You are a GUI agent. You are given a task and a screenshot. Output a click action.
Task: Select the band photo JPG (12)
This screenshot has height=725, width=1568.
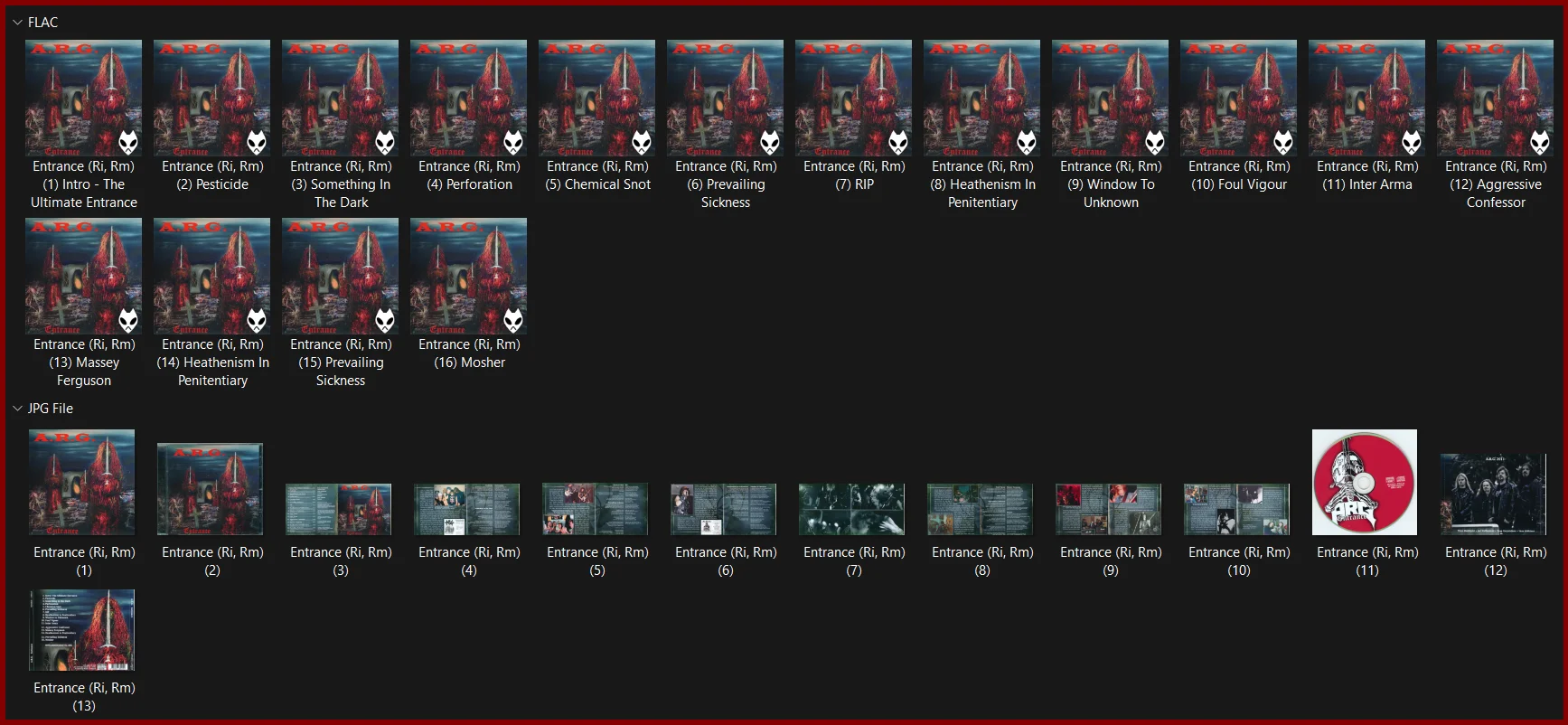[1494, 494]
